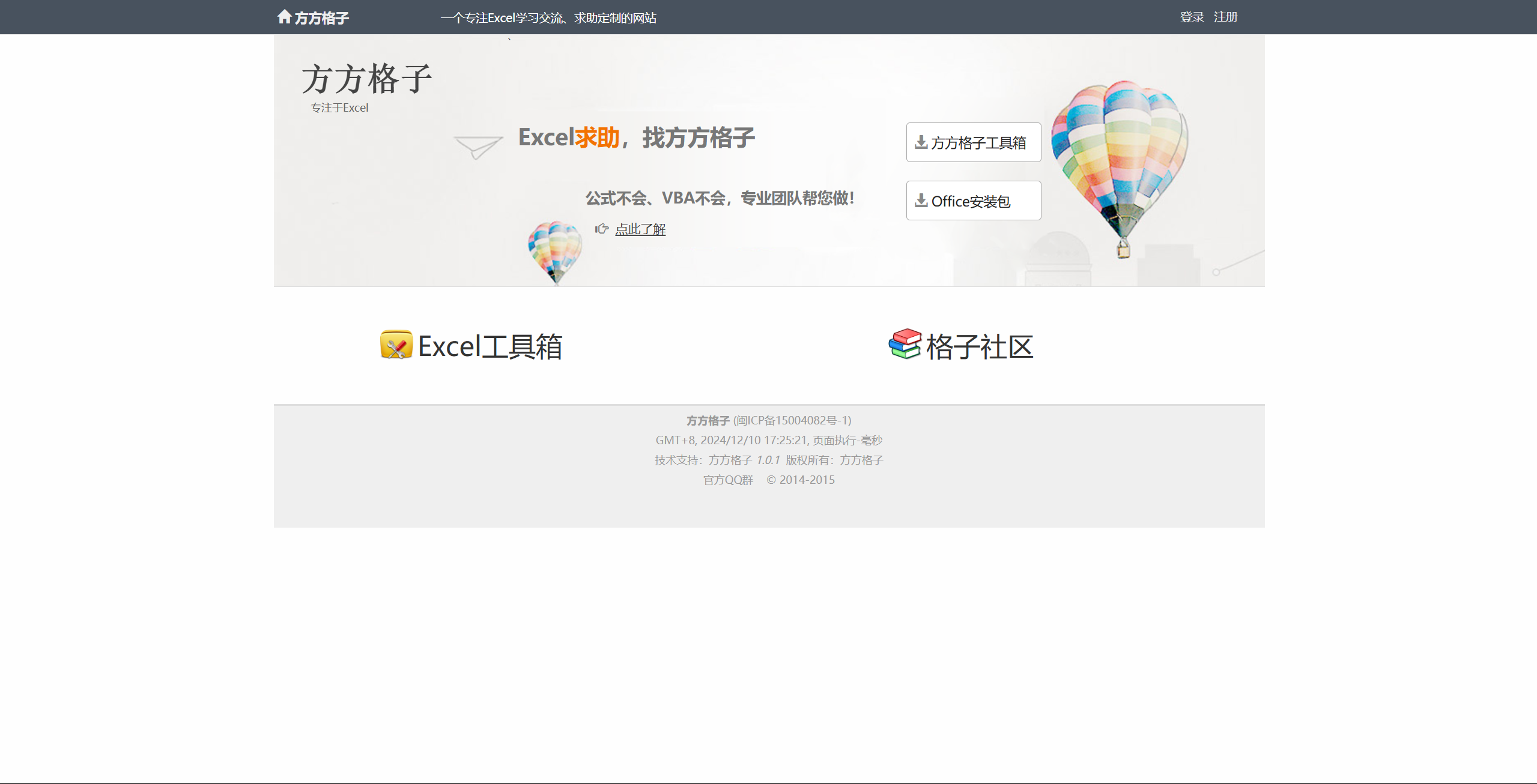1537x784 pixels.
Task: Click the 版权所有：方方格子 footer text
Action: (834, 460)
